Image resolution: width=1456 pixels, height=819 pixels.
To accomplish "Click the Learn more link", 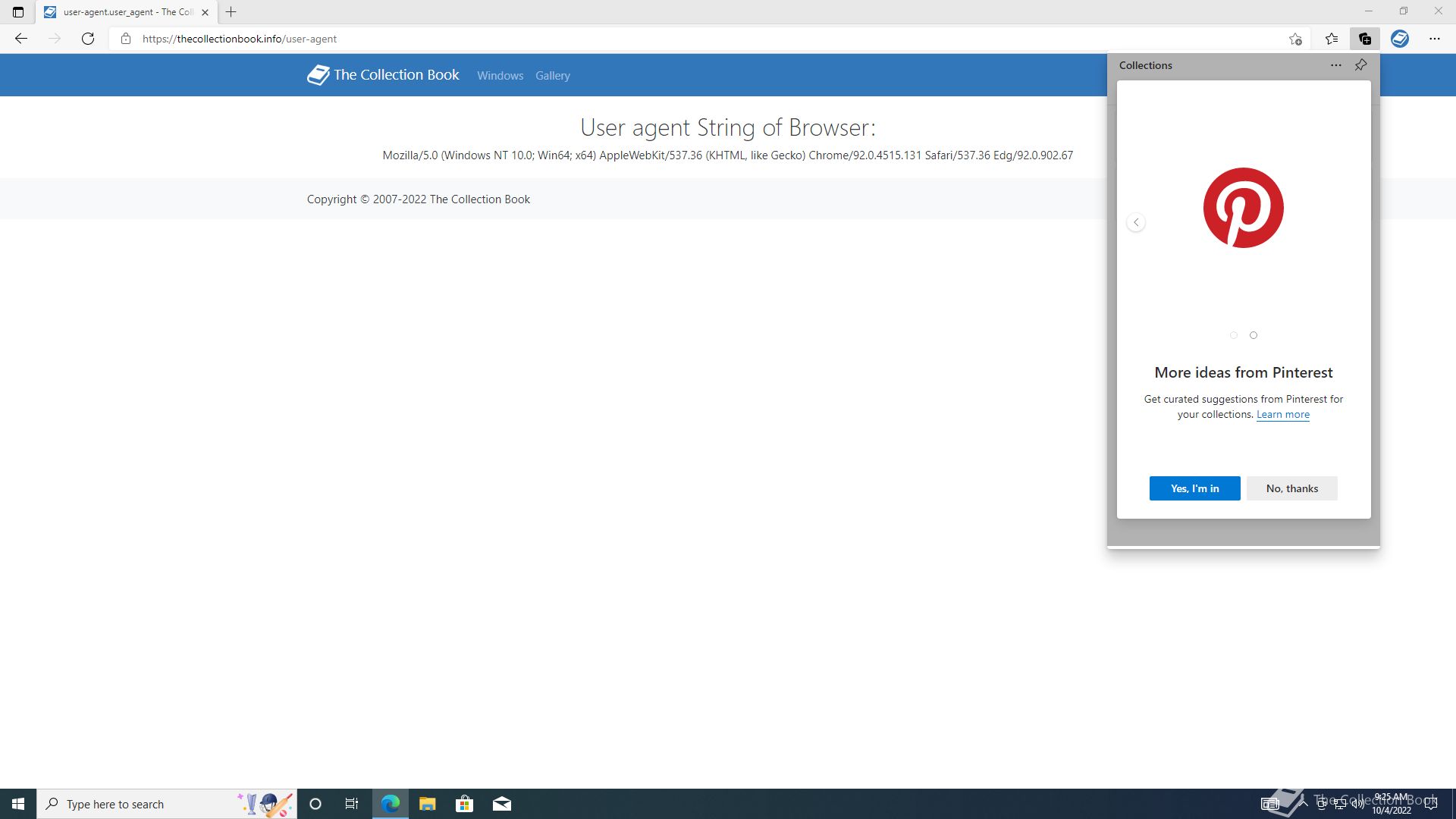I will [x=1282, y=415].
